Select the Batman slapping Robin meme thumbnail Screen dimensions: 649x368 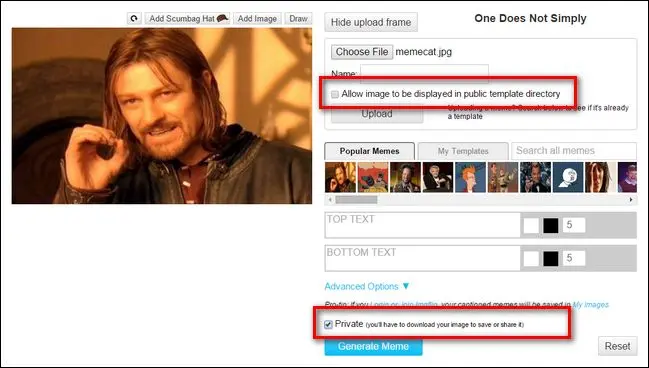tap(373, 177)
